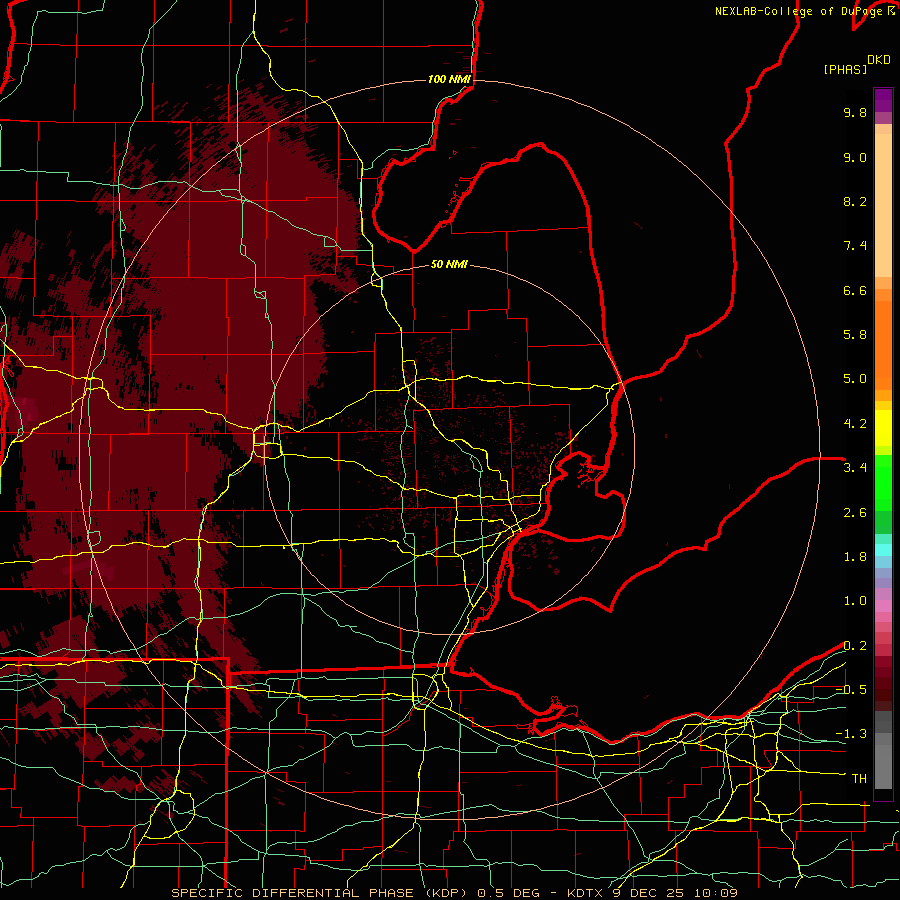Select the 4.2 legend value

click(x=855, y=424)
